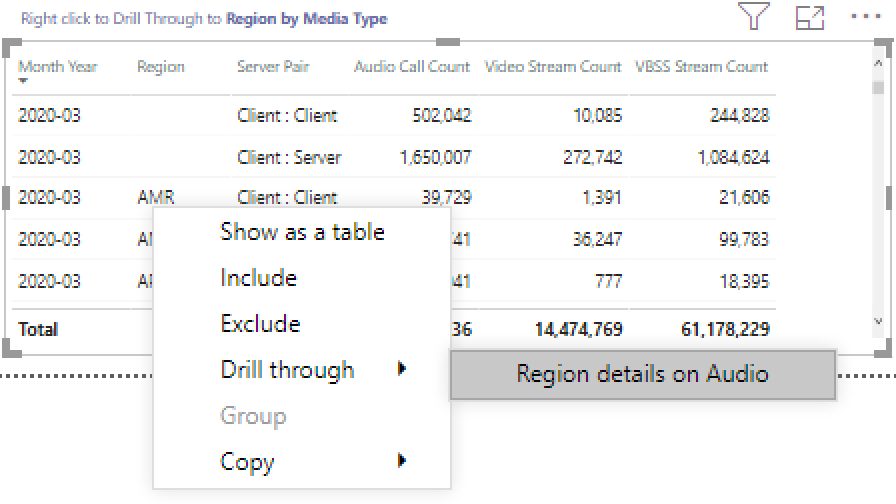This screenshot has height=504, width=896.
Task: Select the 10,085 video stream cell
Action: tap(598, 115)
